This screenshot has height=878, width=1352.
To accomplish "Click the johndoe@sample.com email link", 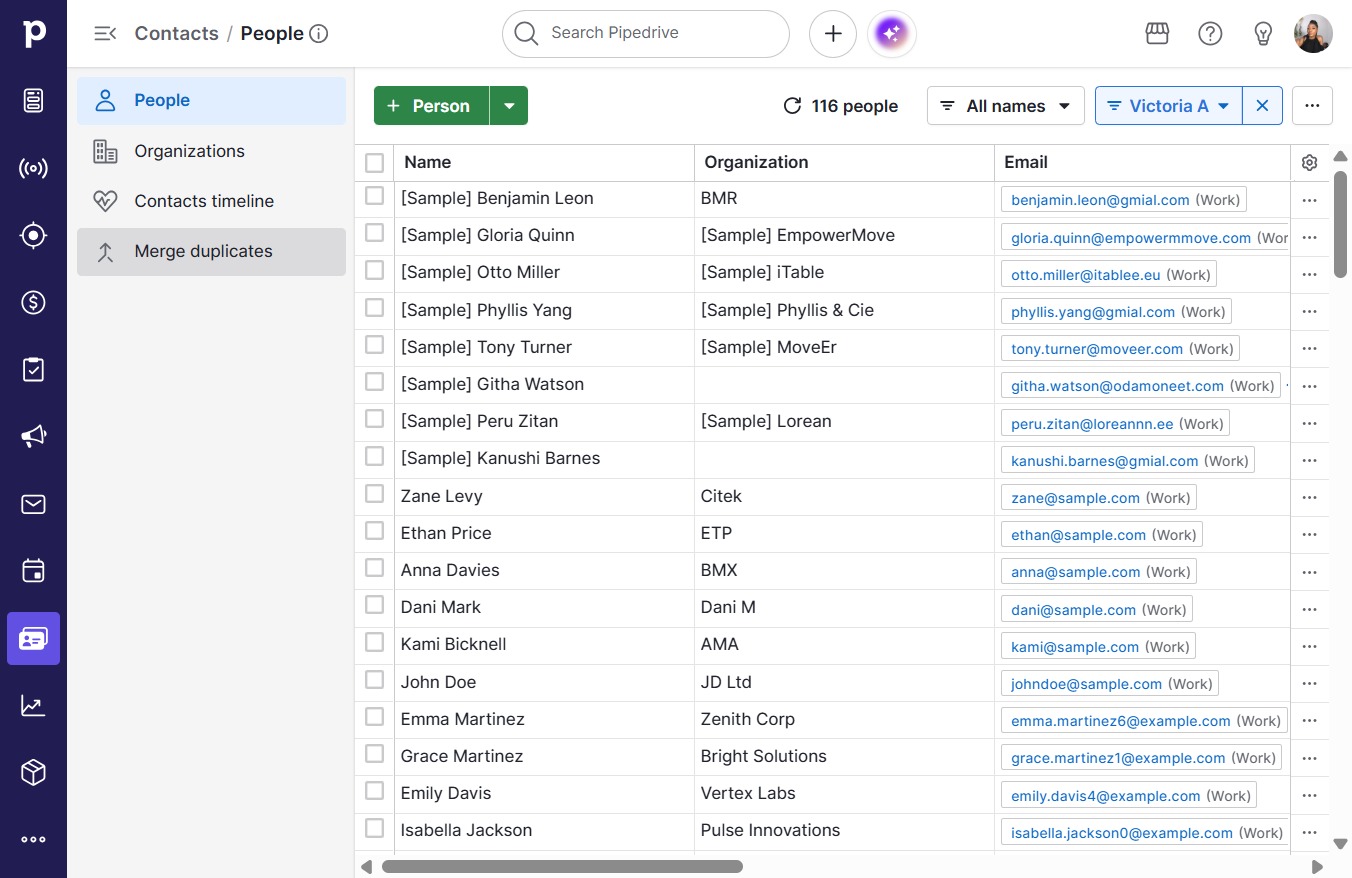I will [1086, 684].
